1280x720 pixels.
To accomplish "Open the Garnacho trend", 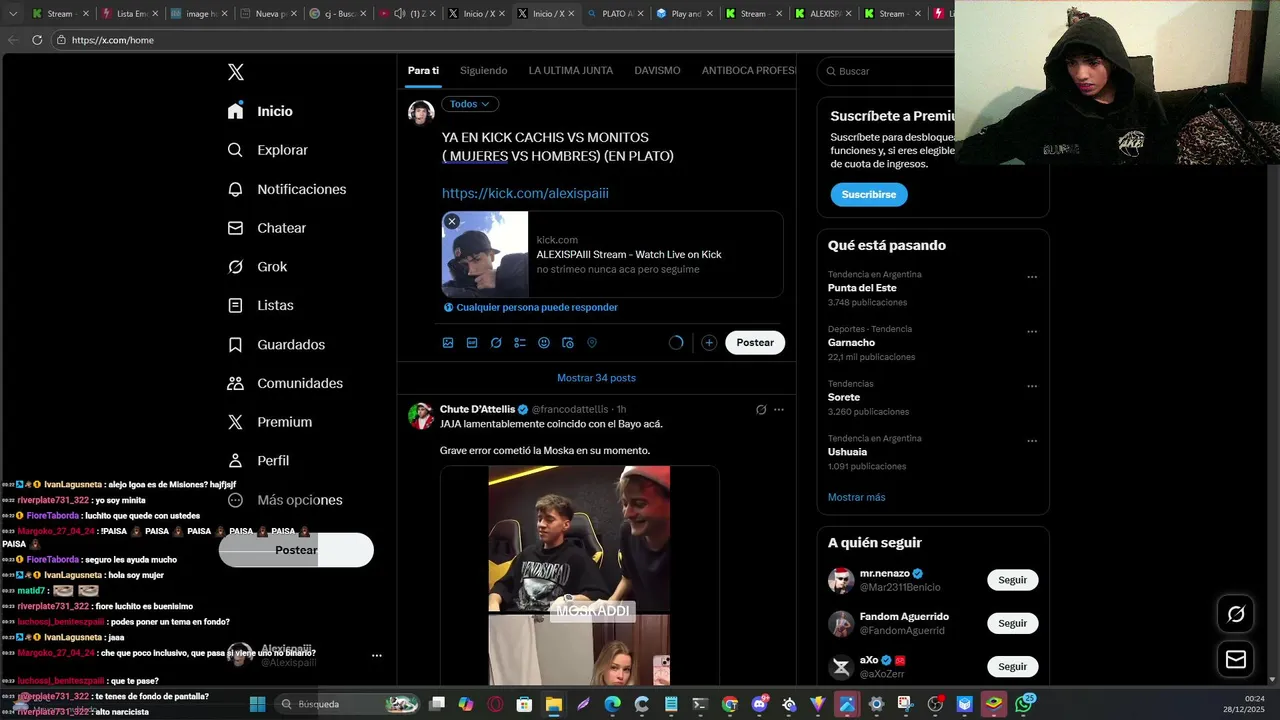I will (851, 342).
